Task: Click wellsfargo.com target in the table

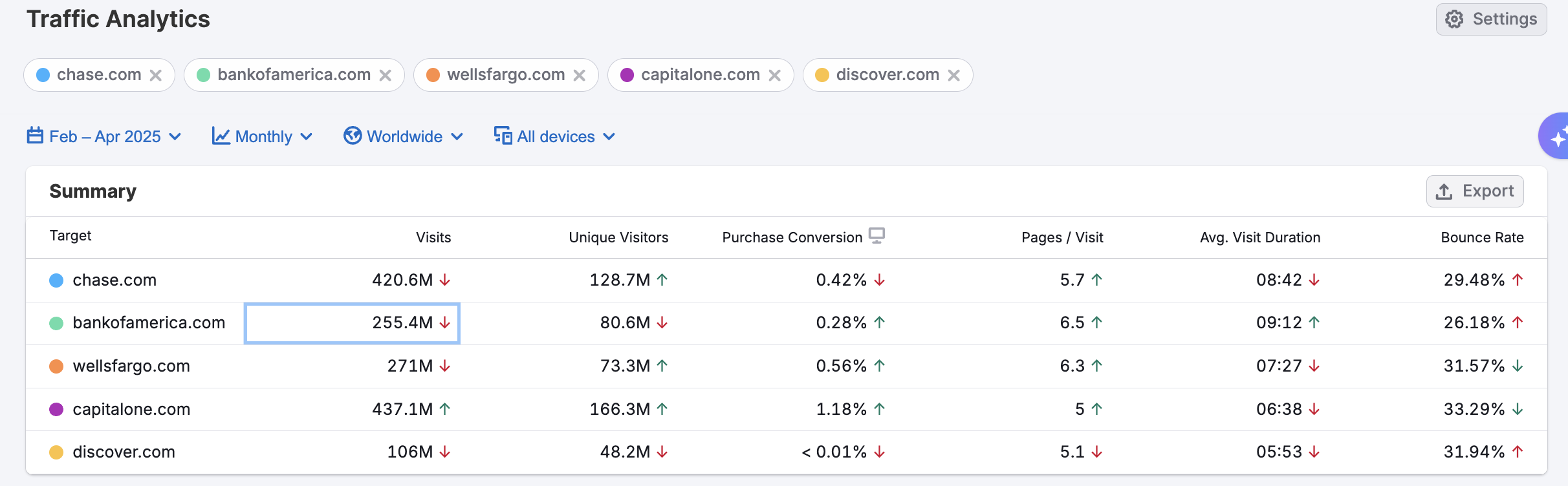Action: click(131, 366)
